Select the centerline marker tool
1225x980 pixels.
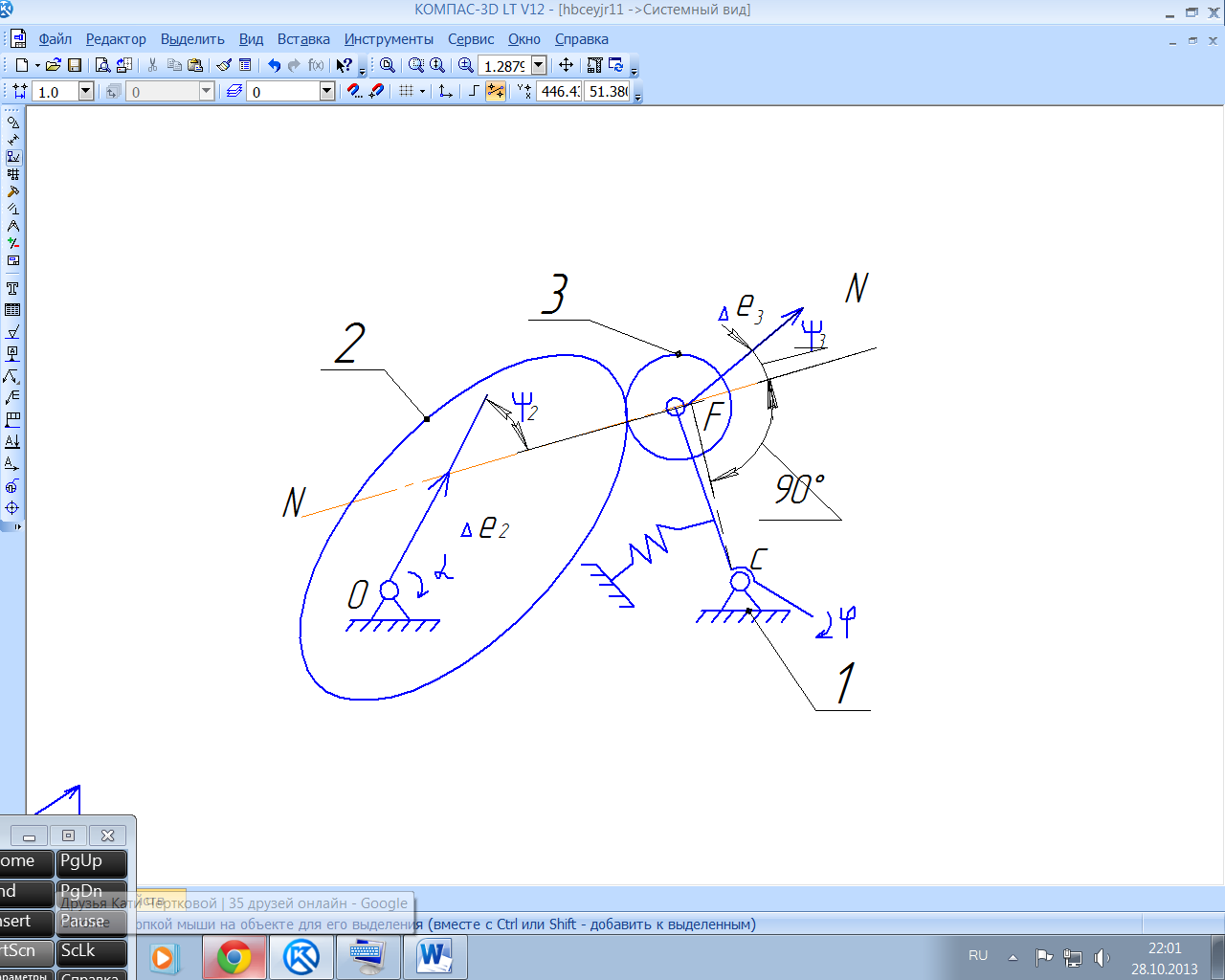12,508
